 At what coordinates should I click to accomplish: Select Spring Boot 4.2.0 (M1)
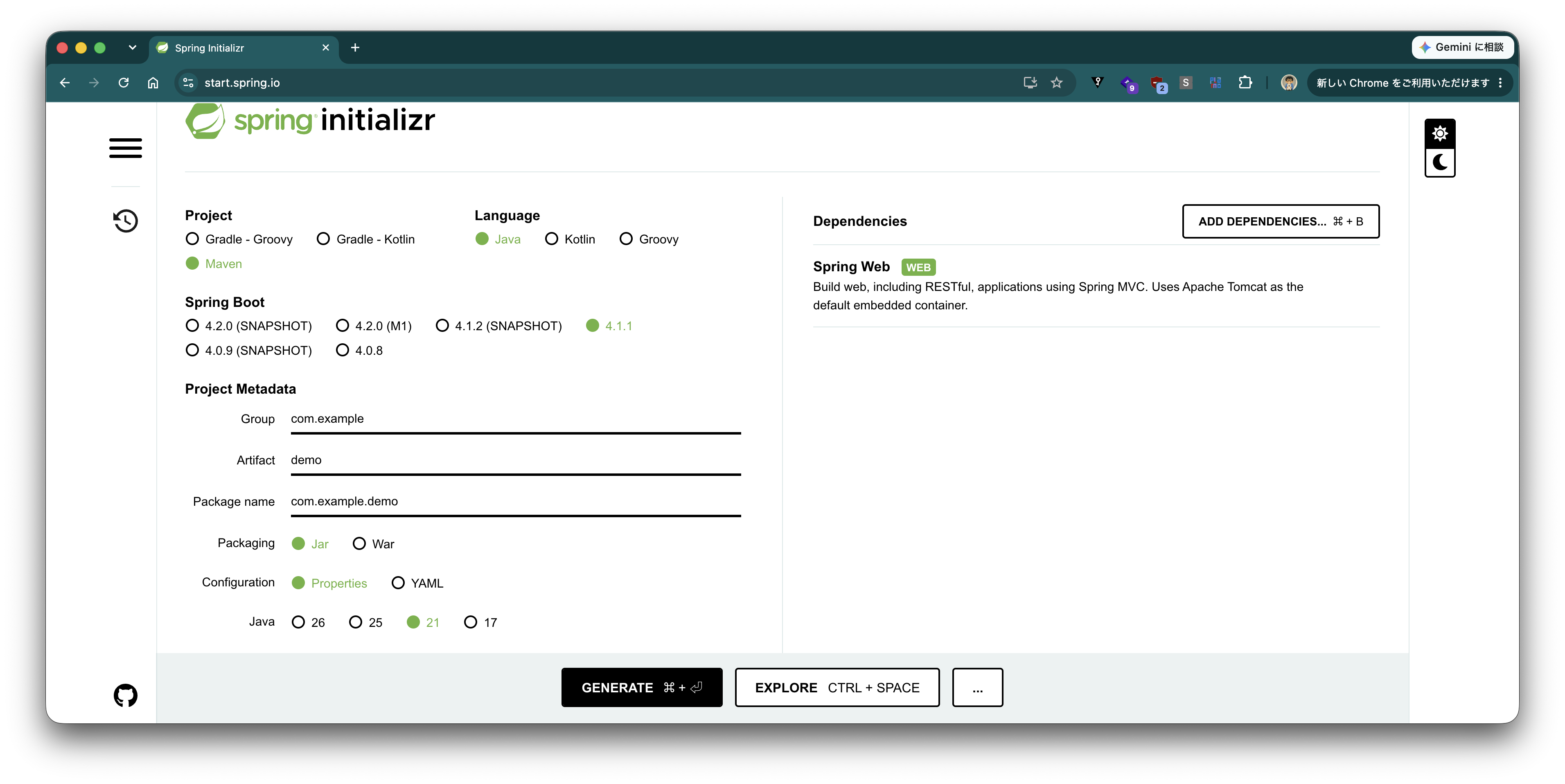click(x=374, y=326)
